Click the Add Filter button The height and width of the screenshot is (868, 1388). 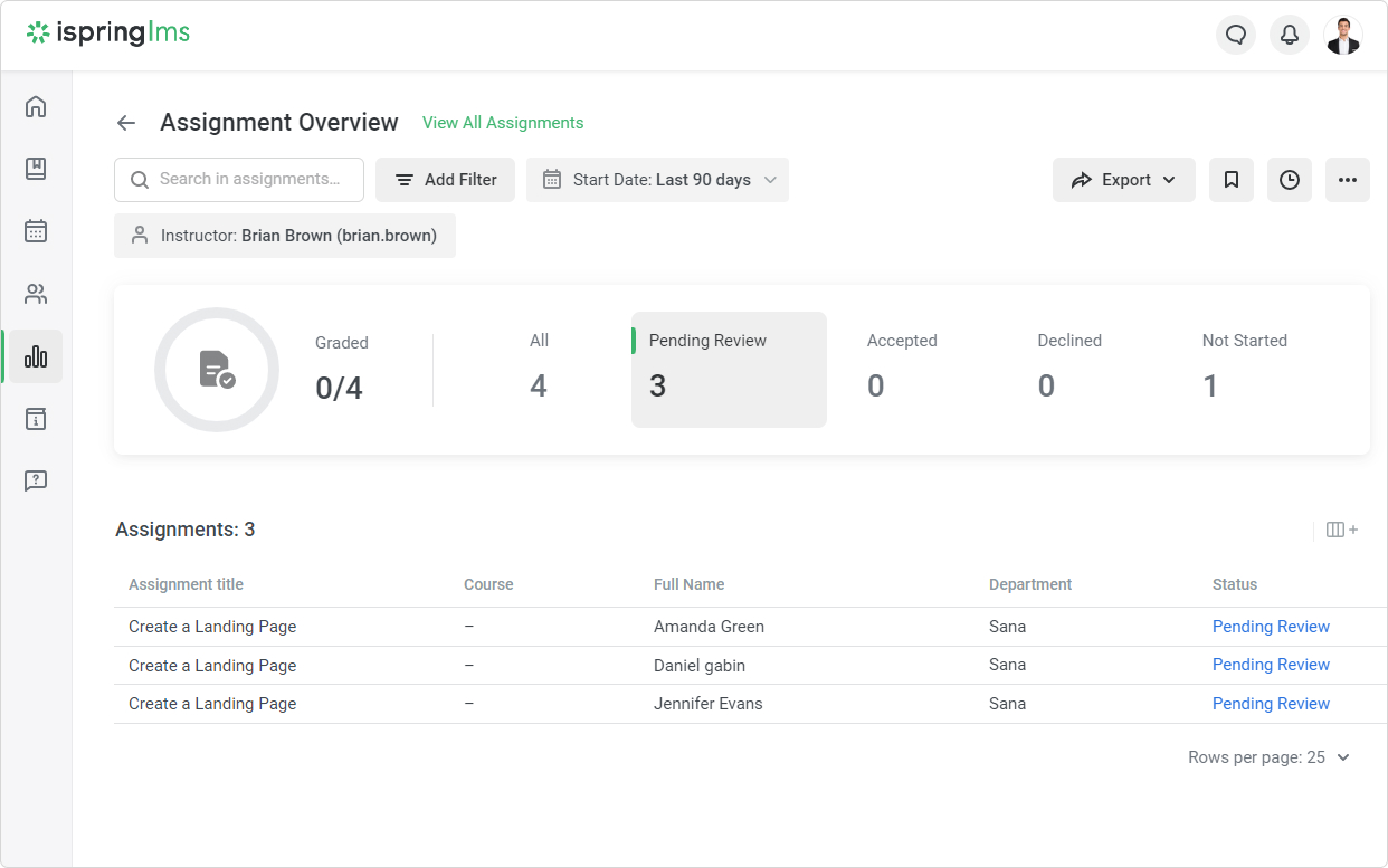[445, 180]
